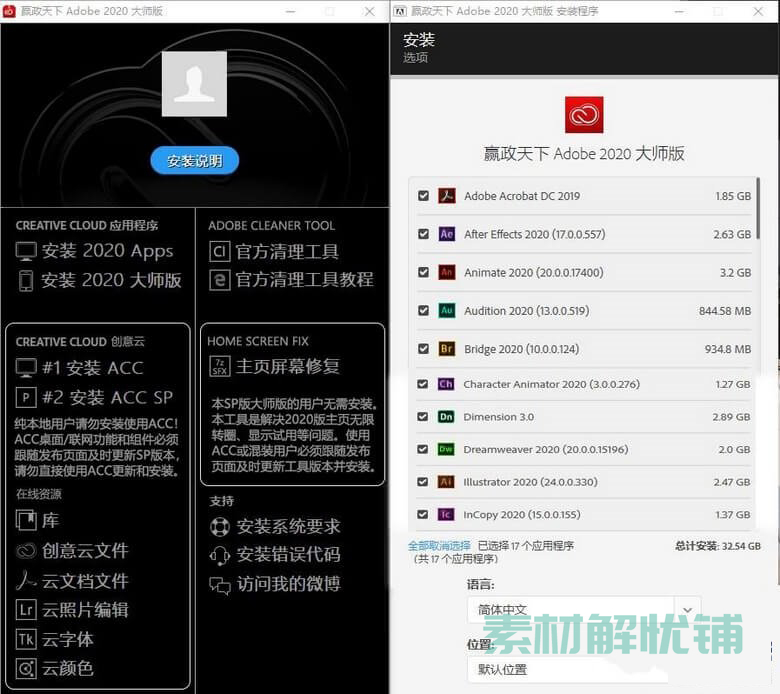Click the After Effects Ae icon
The image size is (780, 694).
coord(447,234)
